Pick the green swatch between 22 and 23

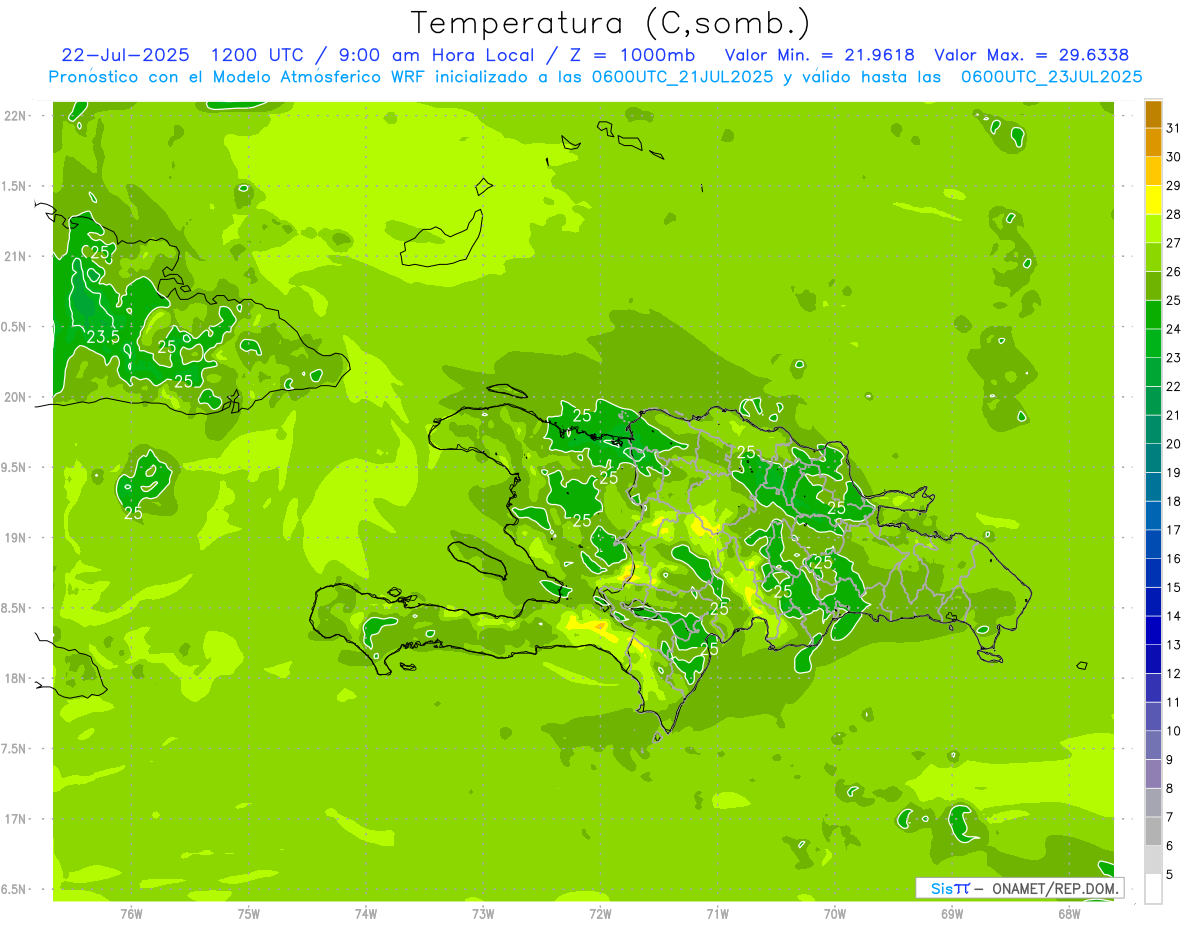tap(1153, 372)
